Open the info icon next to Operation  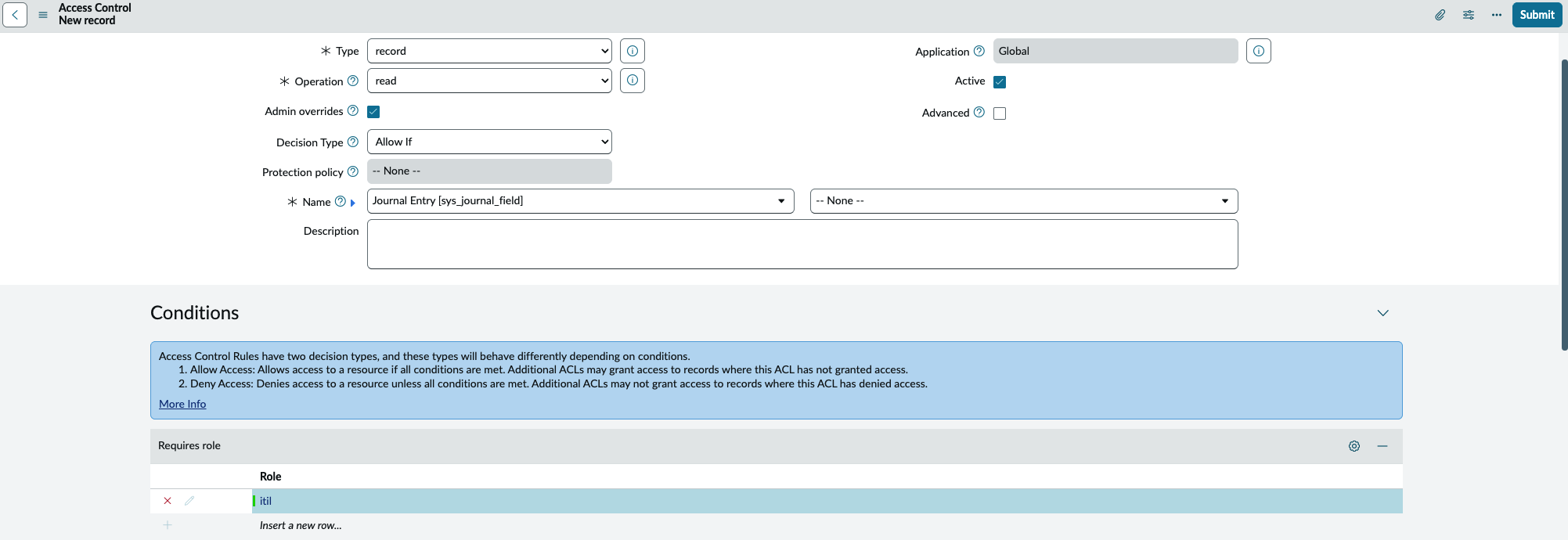point(633,81)
